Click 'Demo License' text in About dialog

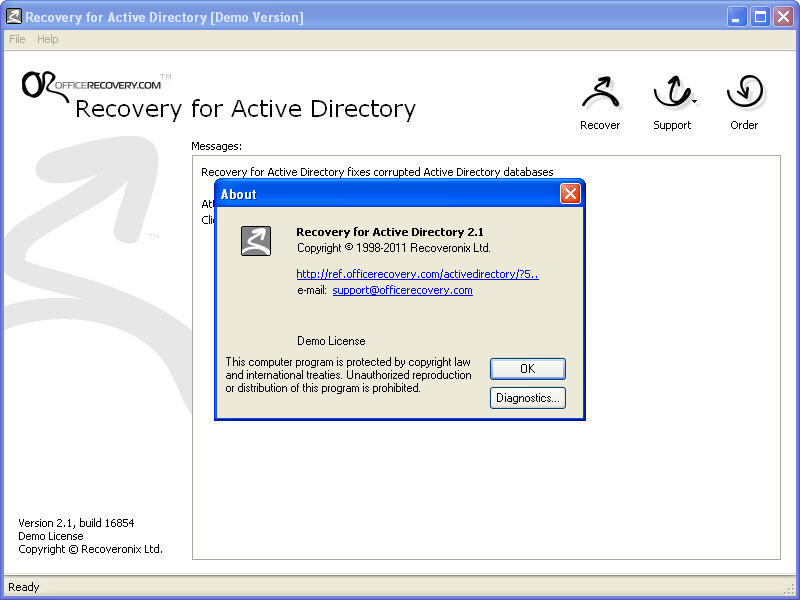331,341
